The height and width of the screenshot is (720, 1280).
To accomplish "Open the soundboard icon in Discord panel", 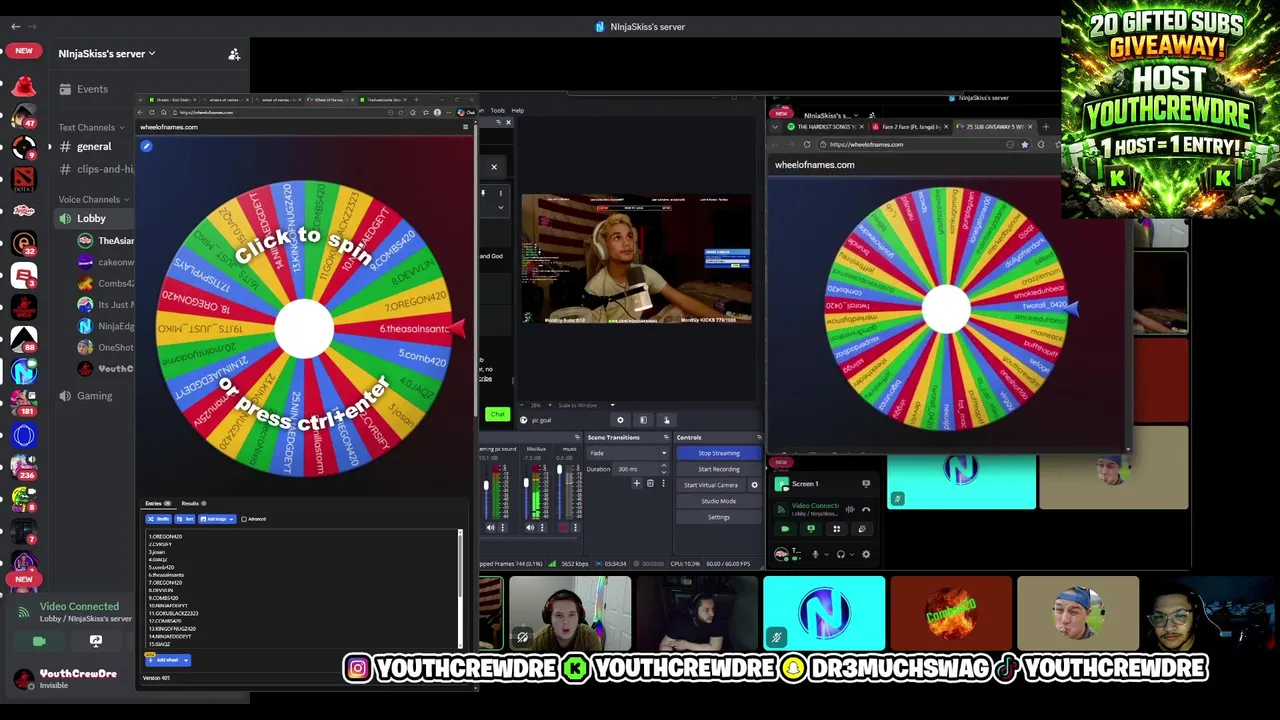I will 862,529.
